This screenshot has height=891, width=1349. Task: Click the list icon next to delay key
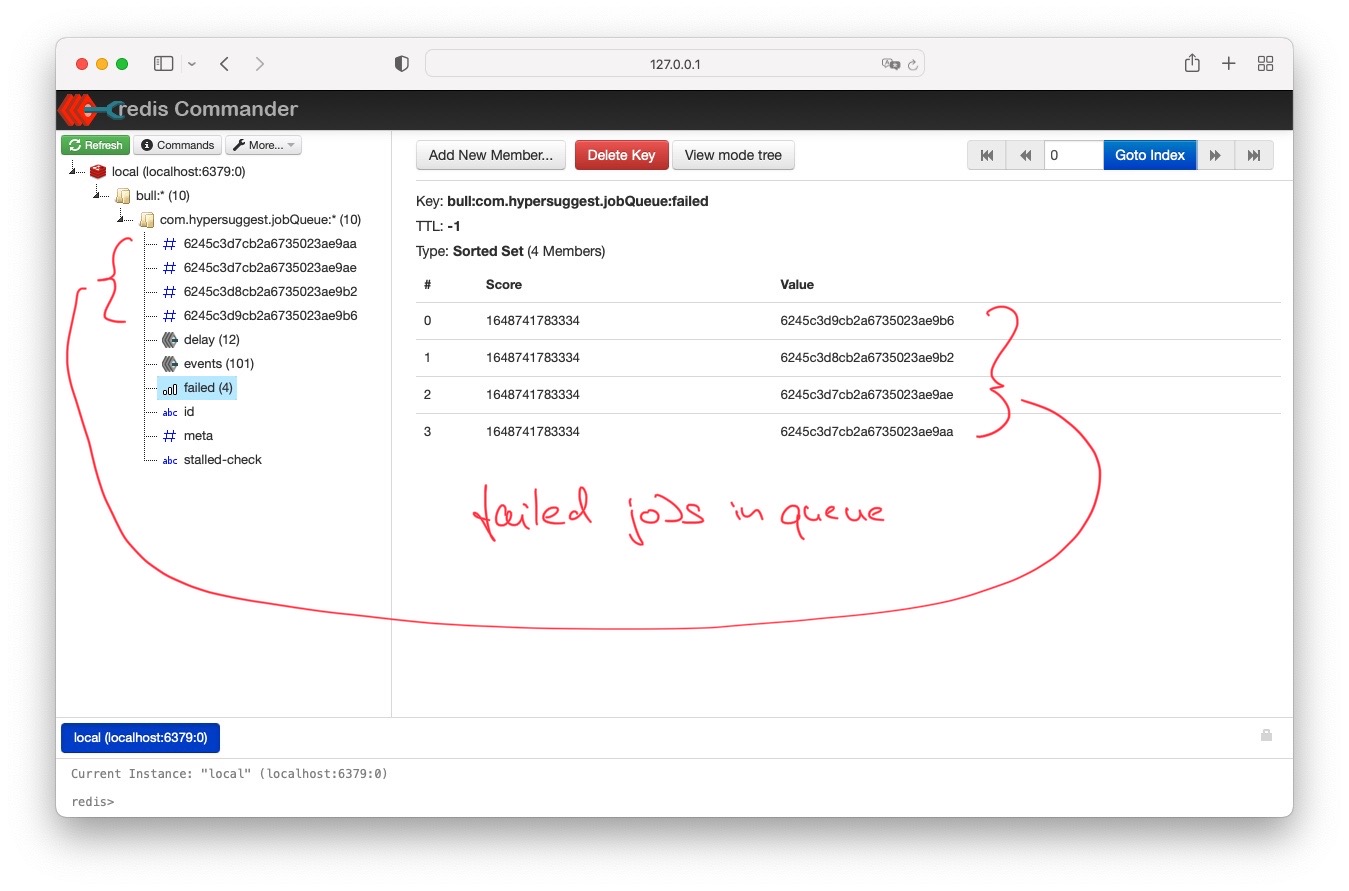click(x=168, y=339)
